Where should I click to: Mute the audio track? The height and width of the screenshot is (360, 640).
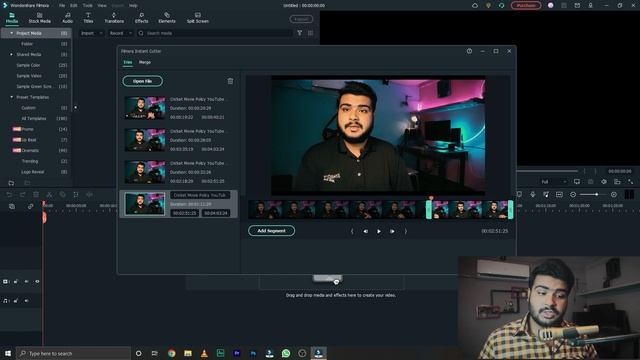pos(27,300)
